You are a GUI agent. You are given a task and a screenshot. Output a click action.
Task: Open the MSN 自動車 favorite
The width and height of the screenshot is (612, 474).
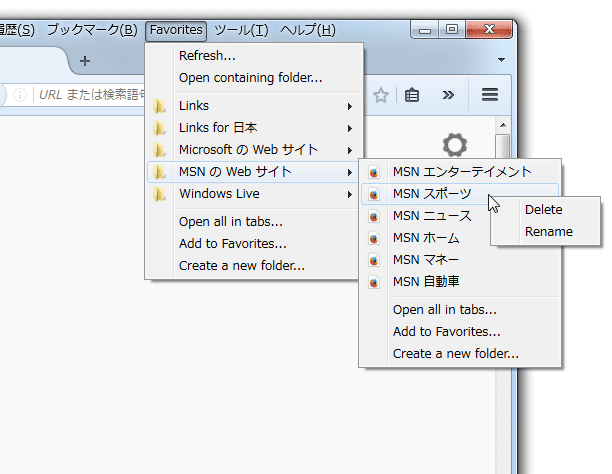click(x=460, y=282)
